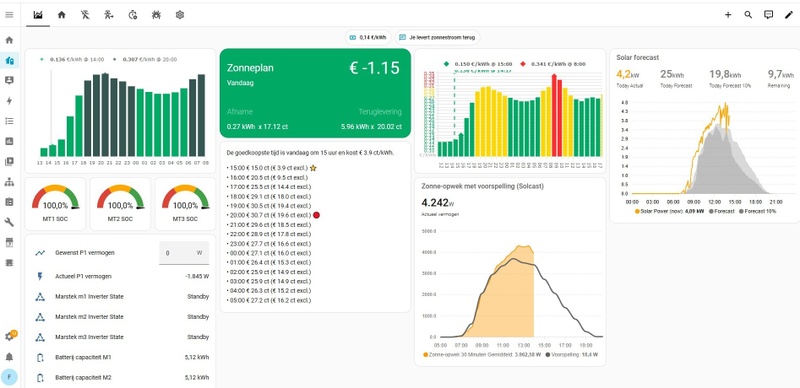Click Gewenst P1 vermogen chart icon
This screenshot has width=800, height=388.
pyautogui.click(x=40, y=253)
